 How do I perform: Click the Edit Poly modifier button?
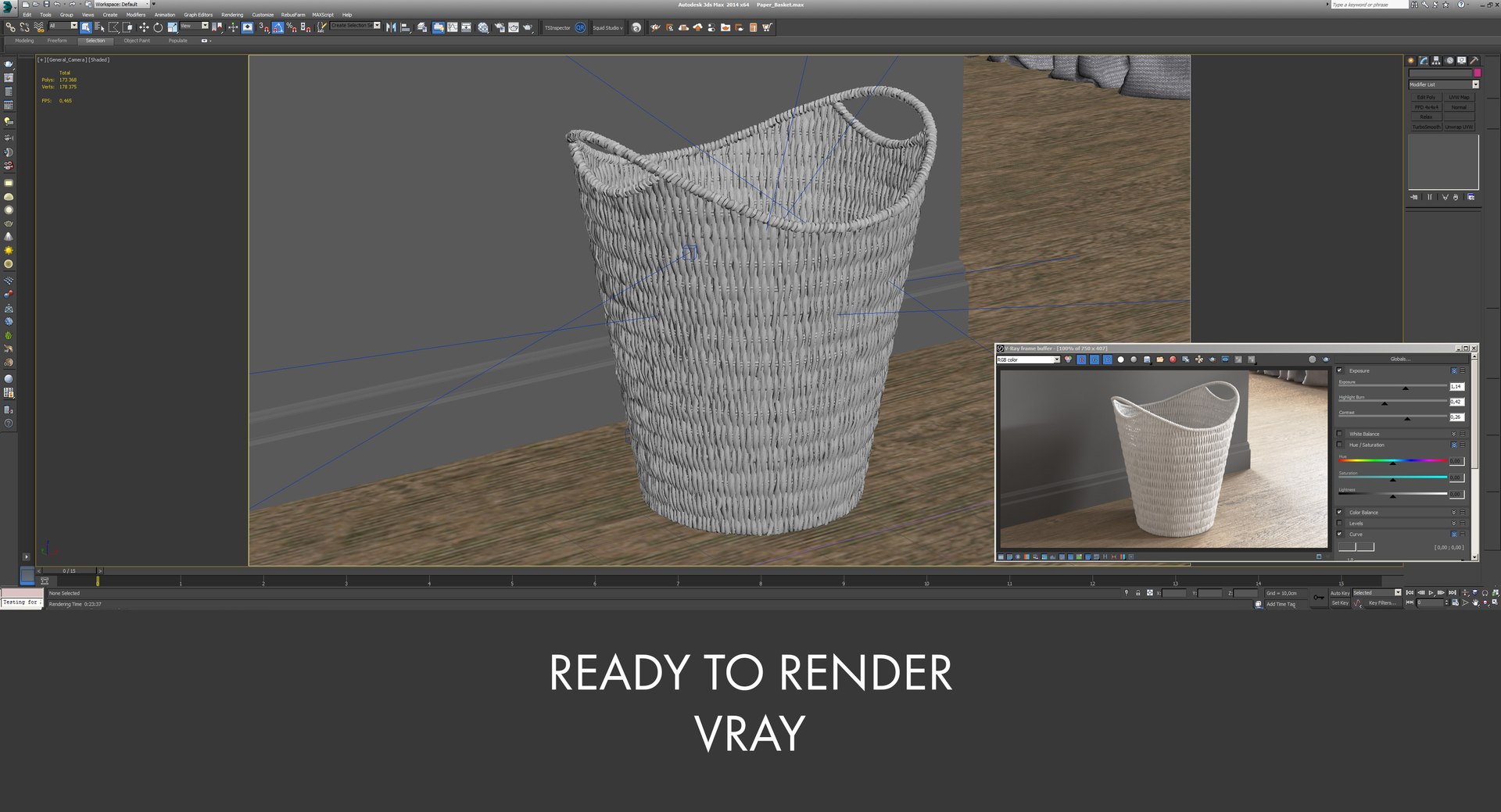point(1426,98)
